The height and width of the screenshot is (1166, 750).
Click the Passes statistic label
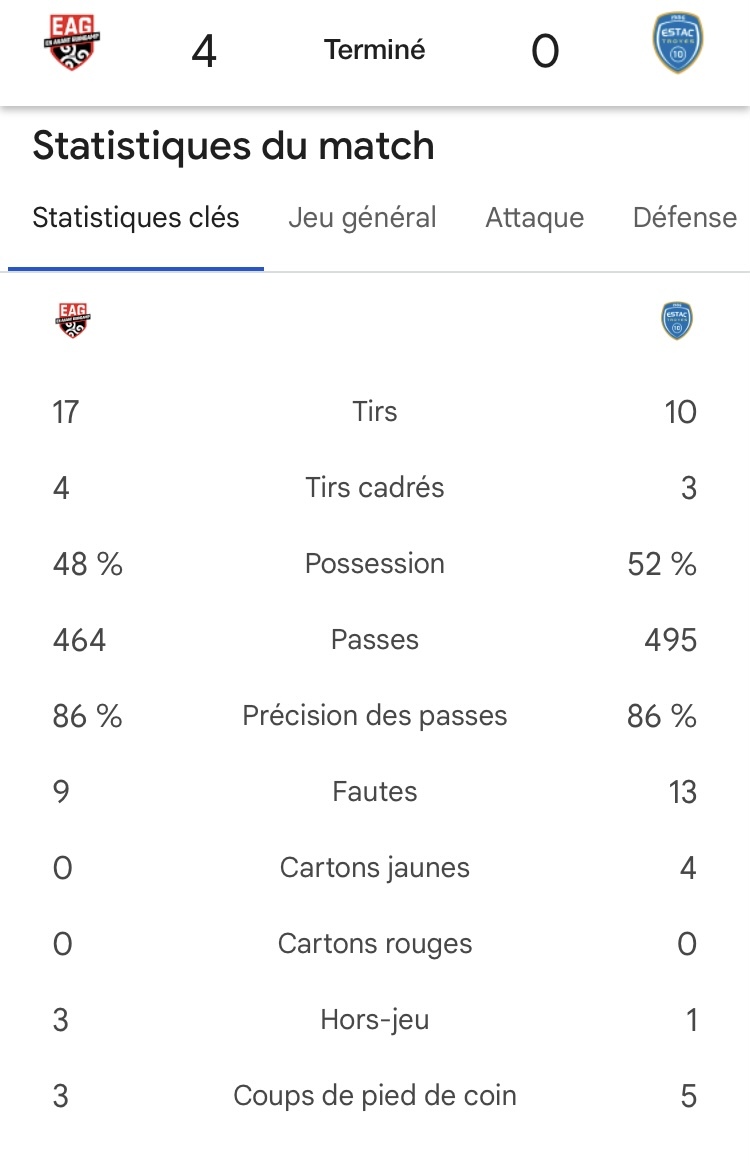pyautogui.click(x=375, y=640)
